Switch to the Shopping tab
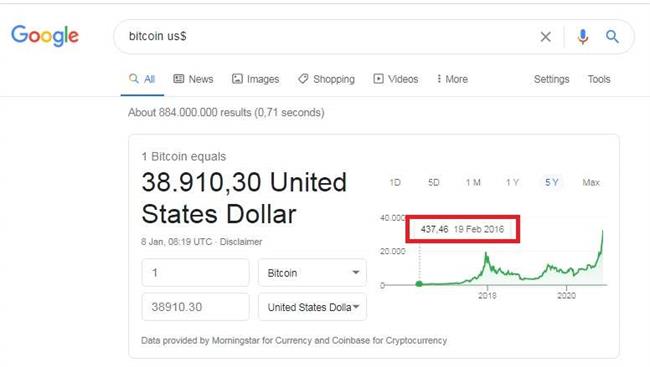This screenshot has width=650, height=367. [326, 79]
